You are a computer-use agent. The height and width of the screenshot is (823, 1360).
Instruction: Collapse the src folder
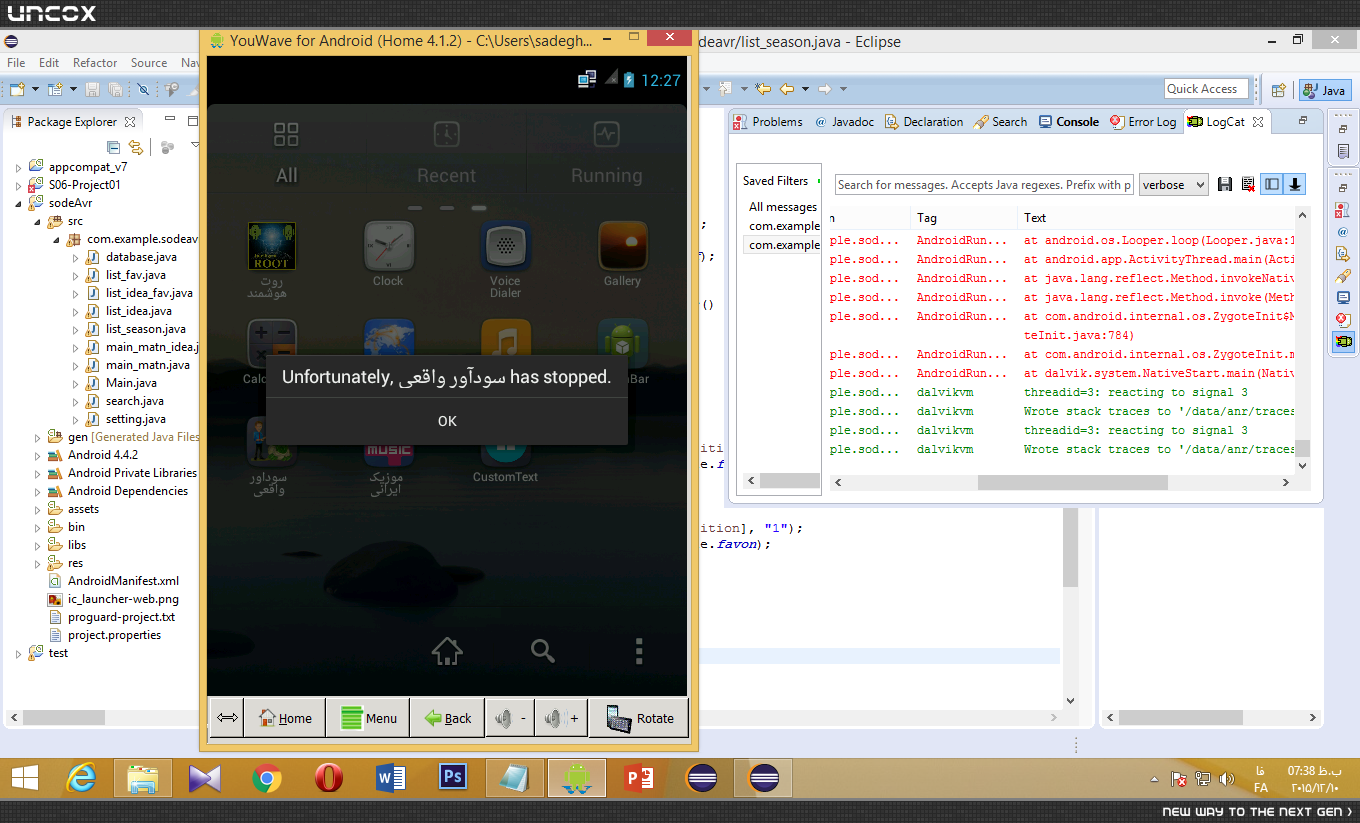(x=38, y=221)
